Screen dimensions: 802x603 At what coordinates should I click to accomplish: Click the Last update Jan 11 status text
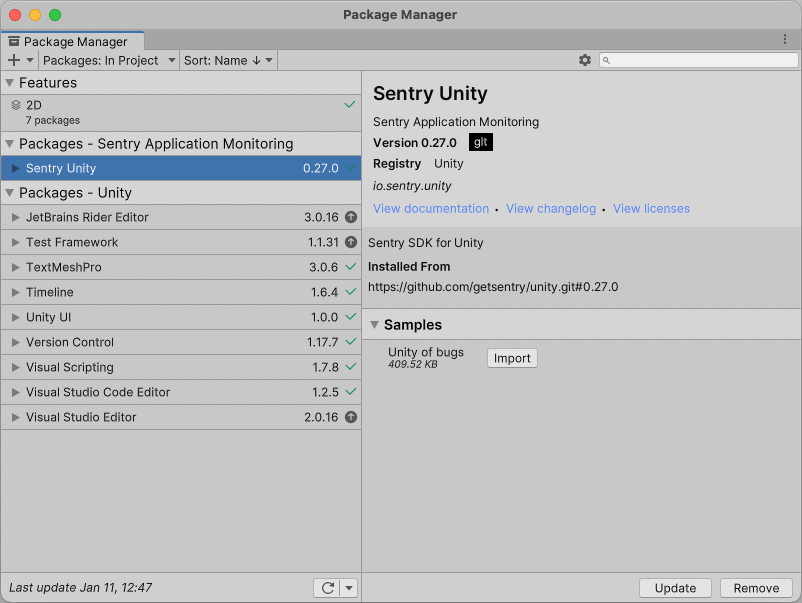coord(81,588)
